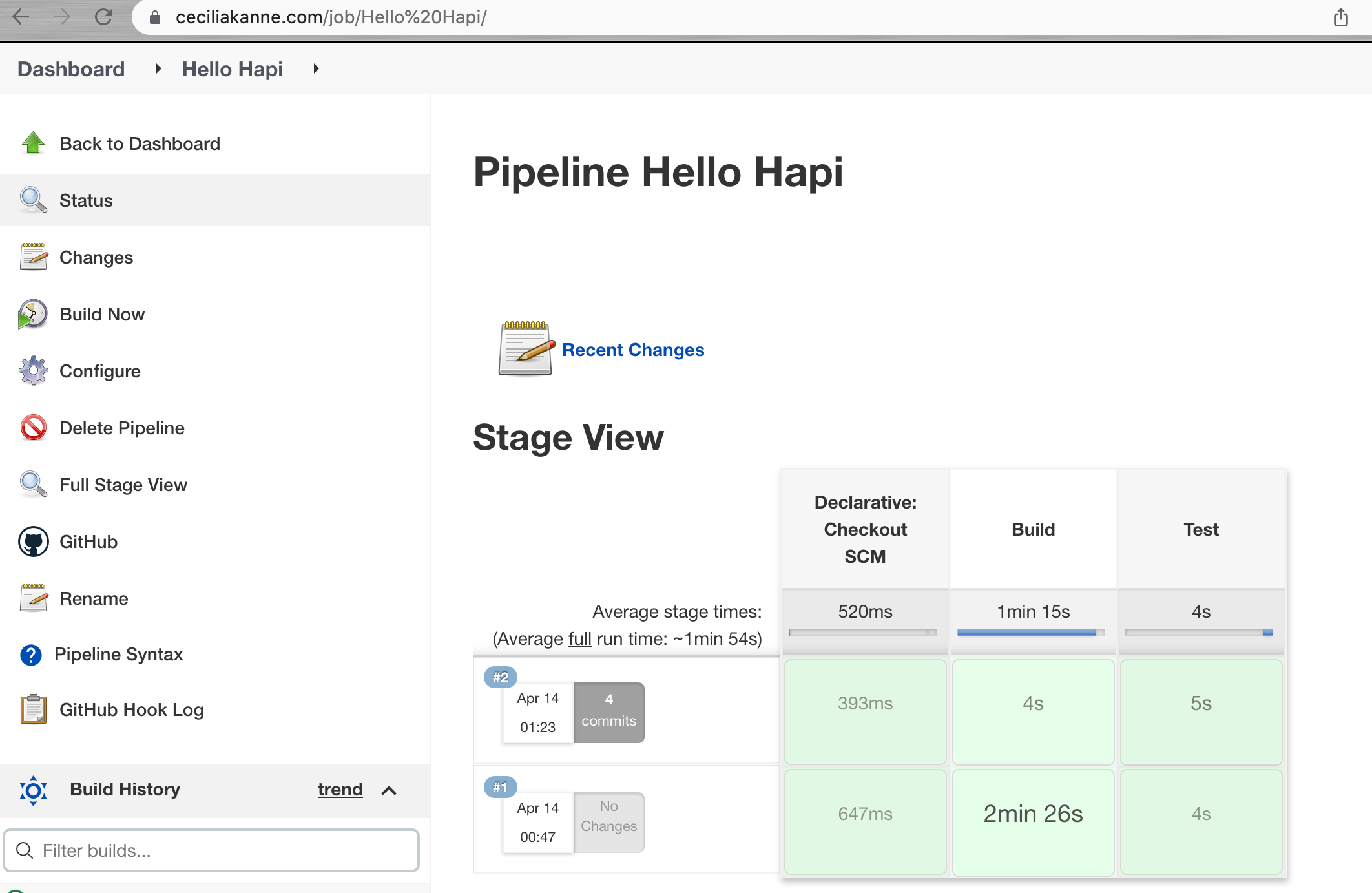This screenshot has height=893, width=1372.
Task: Open the Changes sidebar item
Action: 96,257
